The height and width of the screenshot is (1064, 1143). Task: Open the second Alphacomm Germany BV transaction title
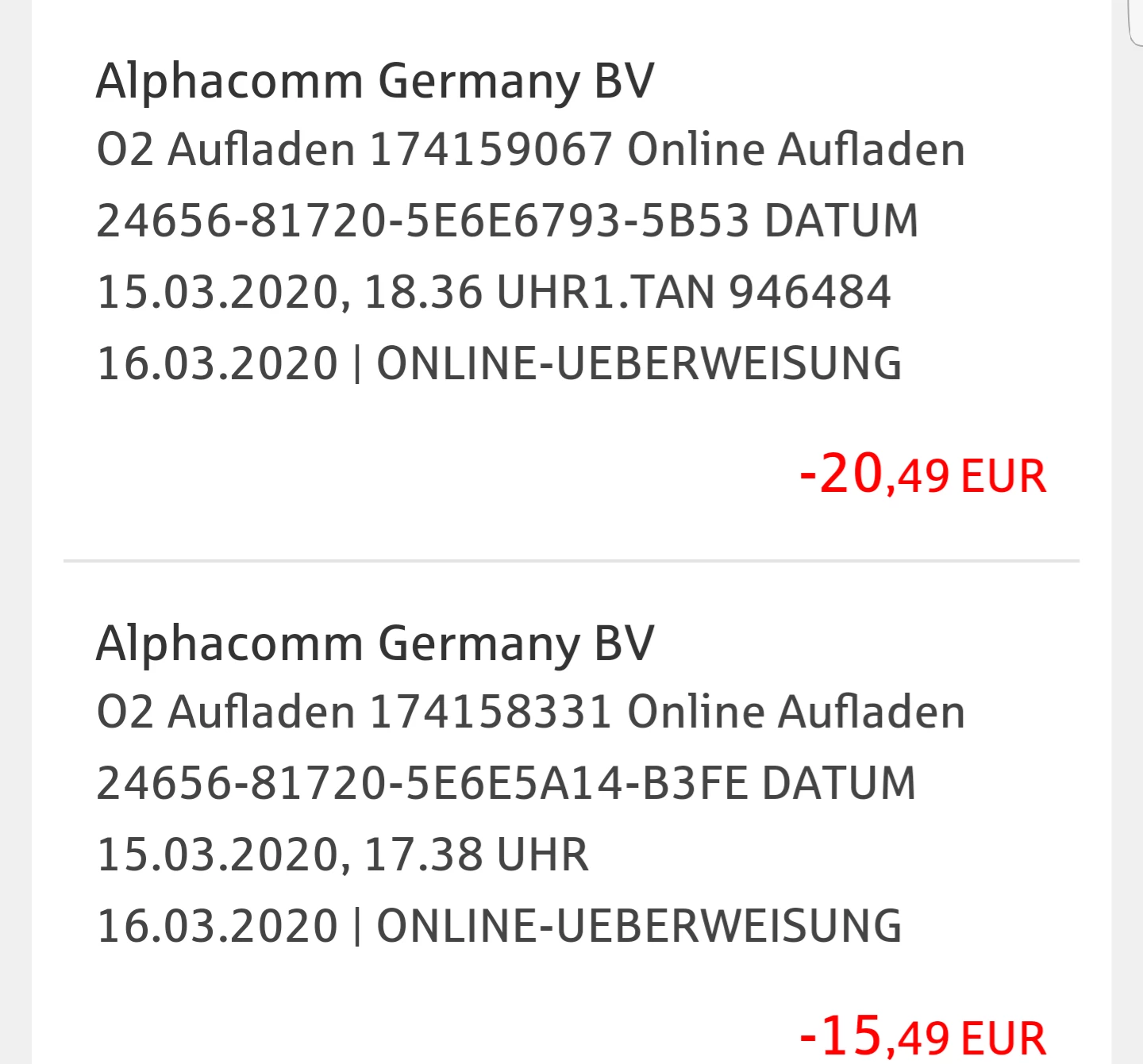click(x=375, y=644)
